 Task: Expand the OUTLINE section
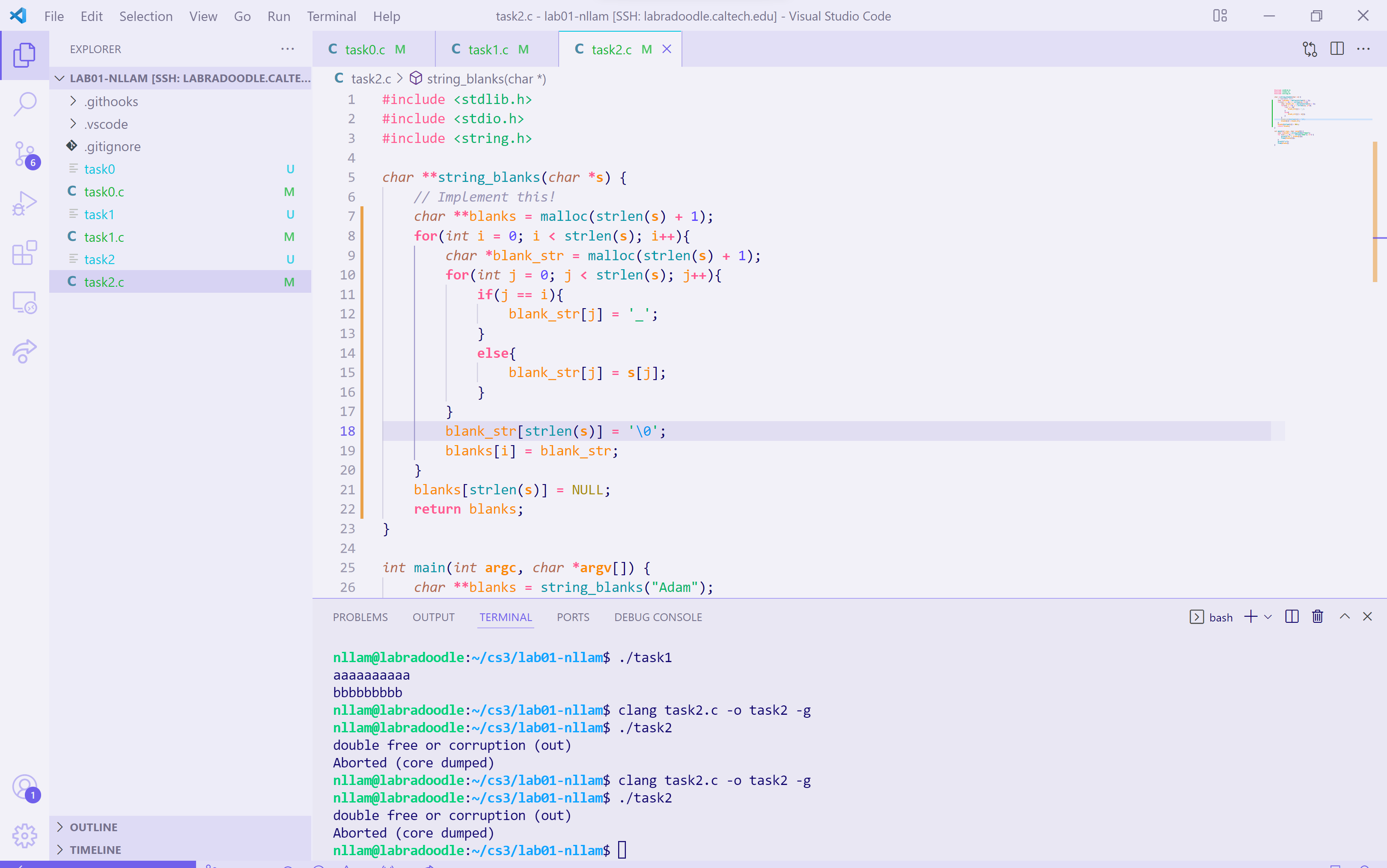(94, 826)
